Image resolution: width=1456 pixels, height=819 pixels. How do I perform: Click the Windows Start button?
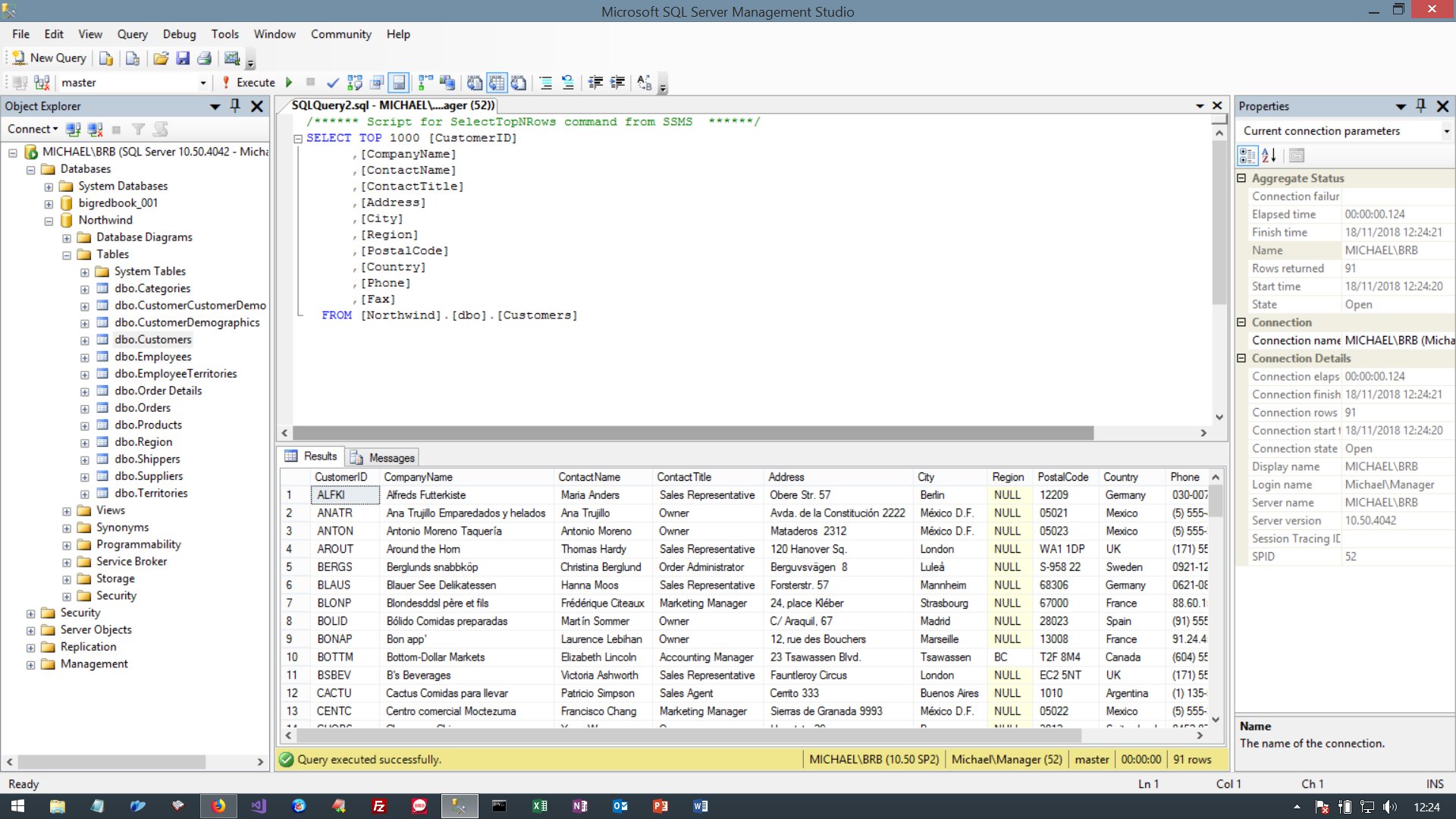pyautogui.click(x=17, y=806)
